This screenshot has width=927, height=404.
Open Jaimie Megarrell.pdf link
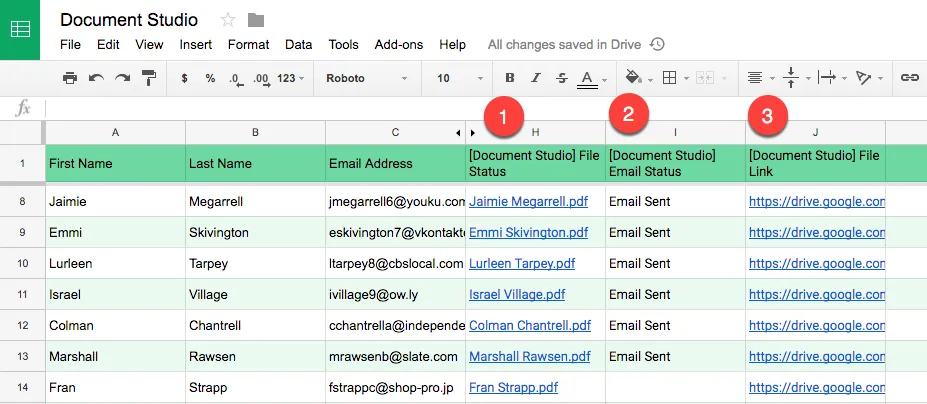(x=529, y=202)
